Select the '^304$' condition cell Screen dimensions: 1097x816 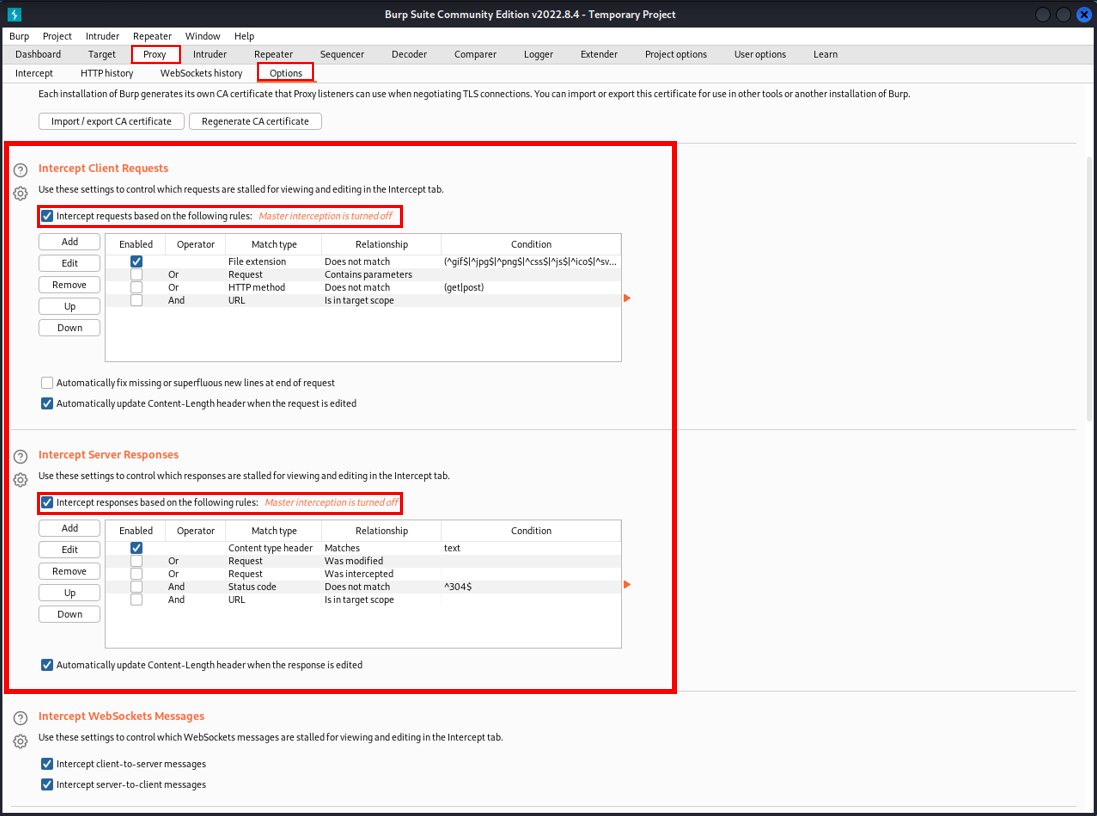tap(531, 586)
